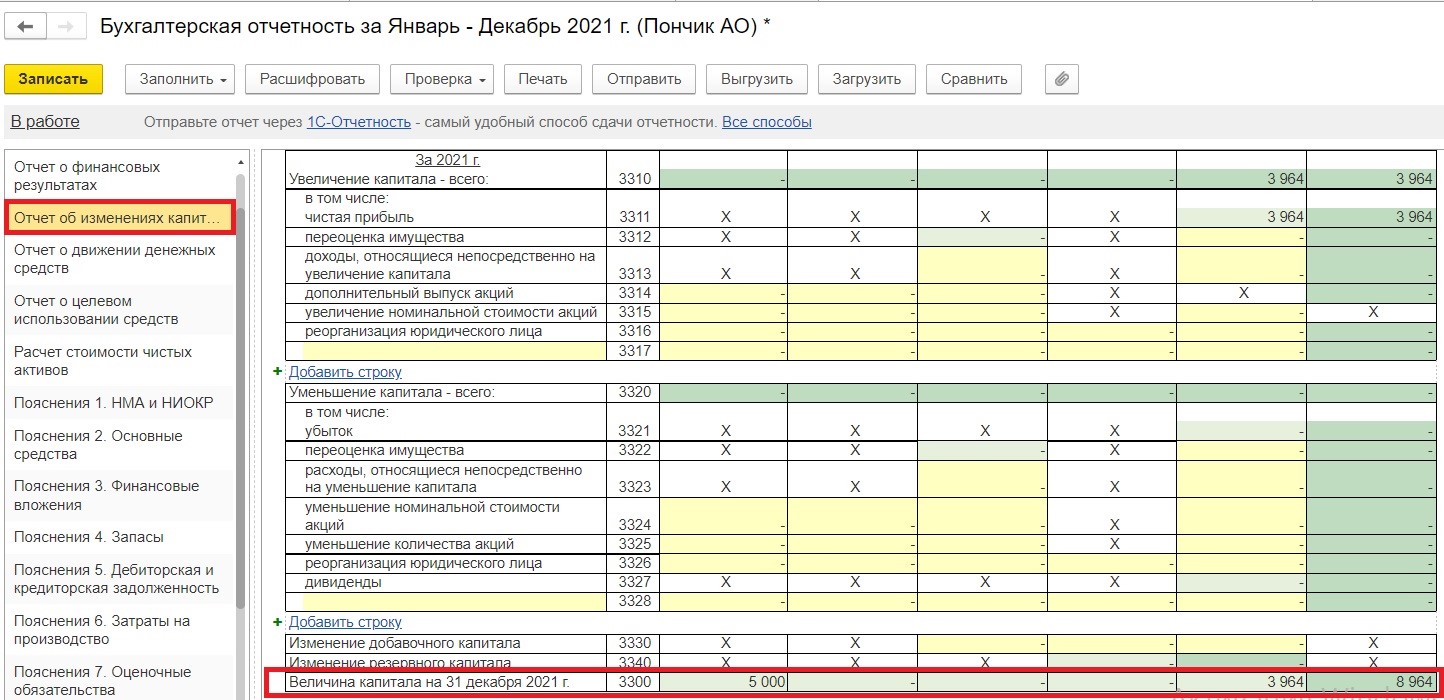Screen dimensions: 1444x700
Task: Open Пояснения 1. НМА и НИОКР
Action: tap(120, 403)
